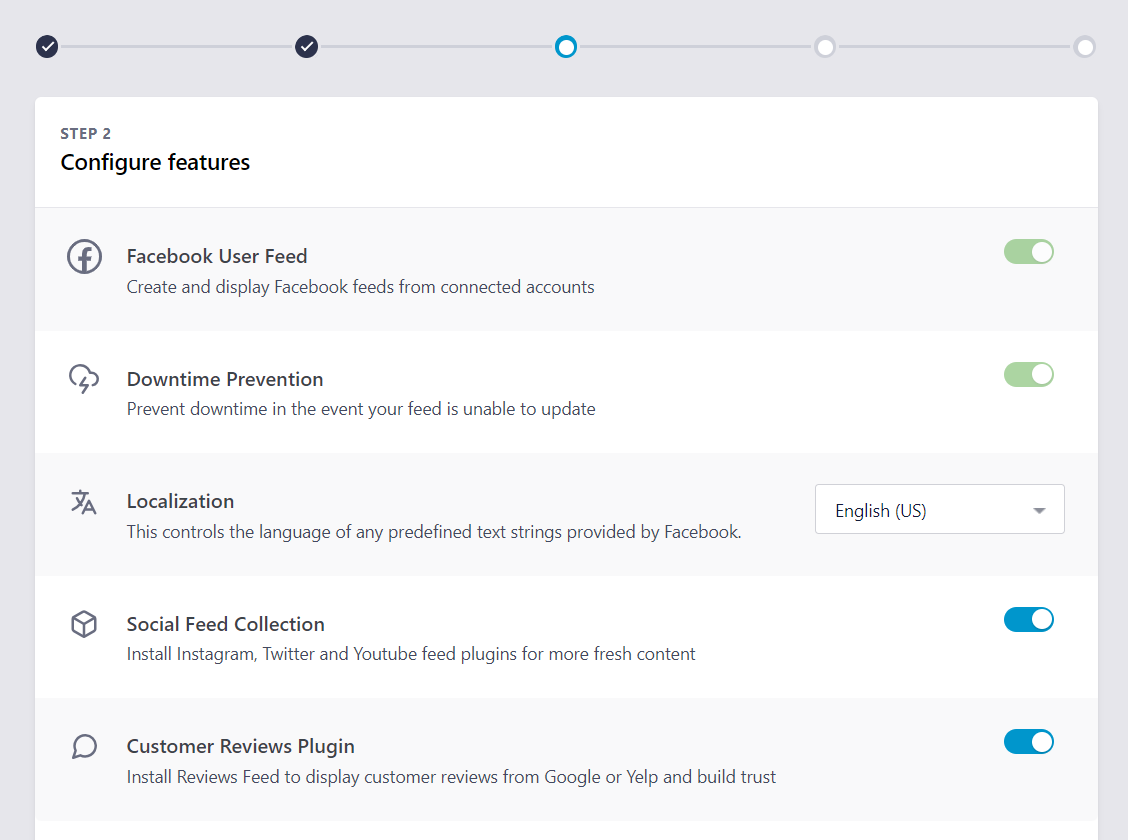
Task: Turn off Customer Reviews Plugin toggle
Action: (1028, 742)
